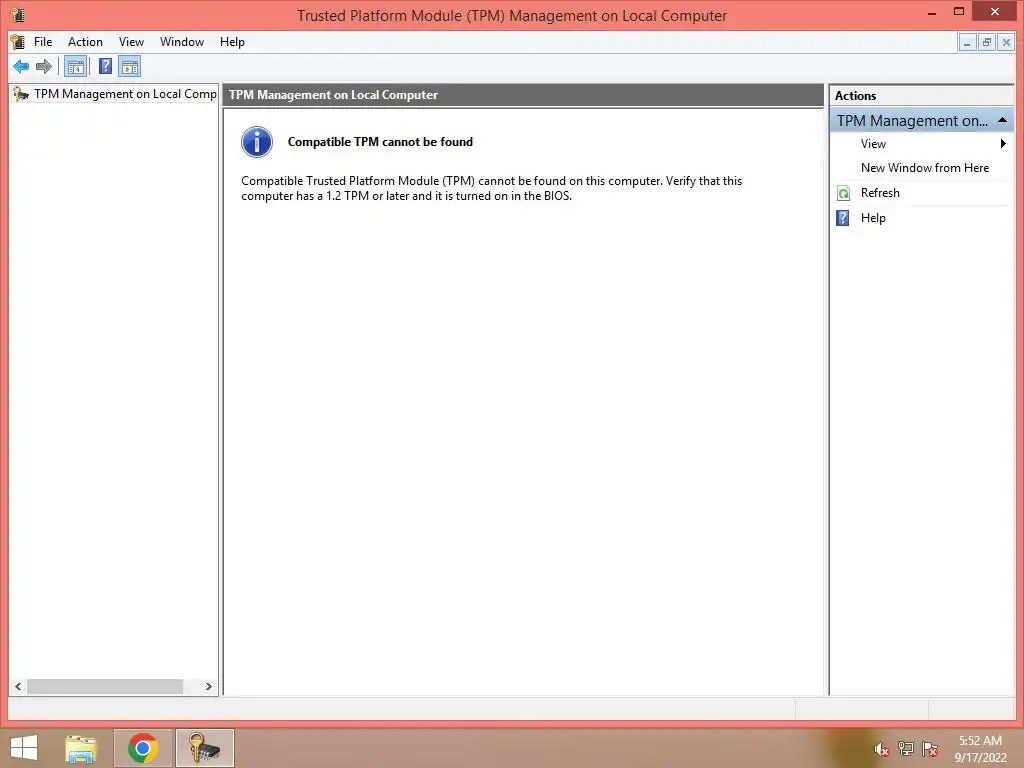Minimize the inner MDI child window

[967, 42]
